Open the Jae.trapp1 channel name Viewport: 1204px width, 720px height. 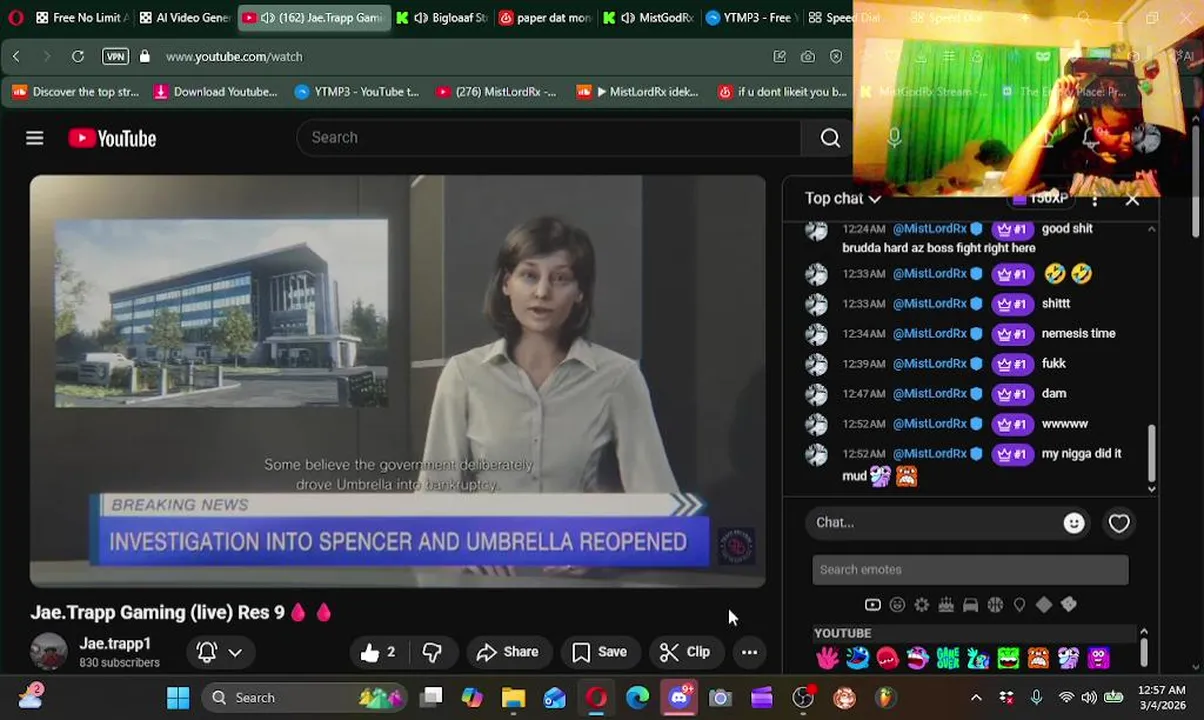click(115, 644)
